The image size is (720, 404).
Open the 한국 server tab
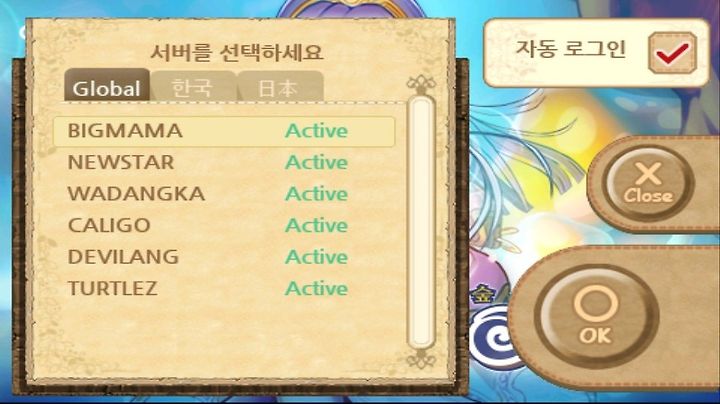[x=193, y=86]
